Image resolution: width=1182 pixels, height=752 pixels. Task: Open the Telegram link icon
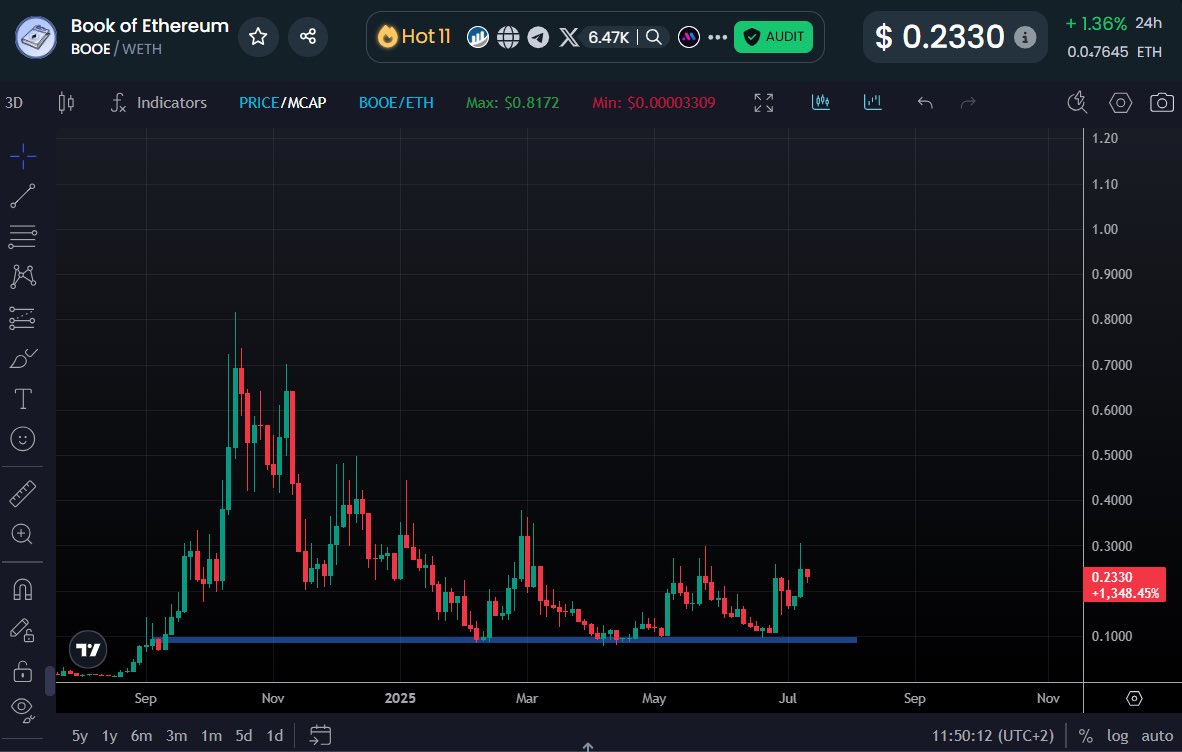[x=538, y=36]
